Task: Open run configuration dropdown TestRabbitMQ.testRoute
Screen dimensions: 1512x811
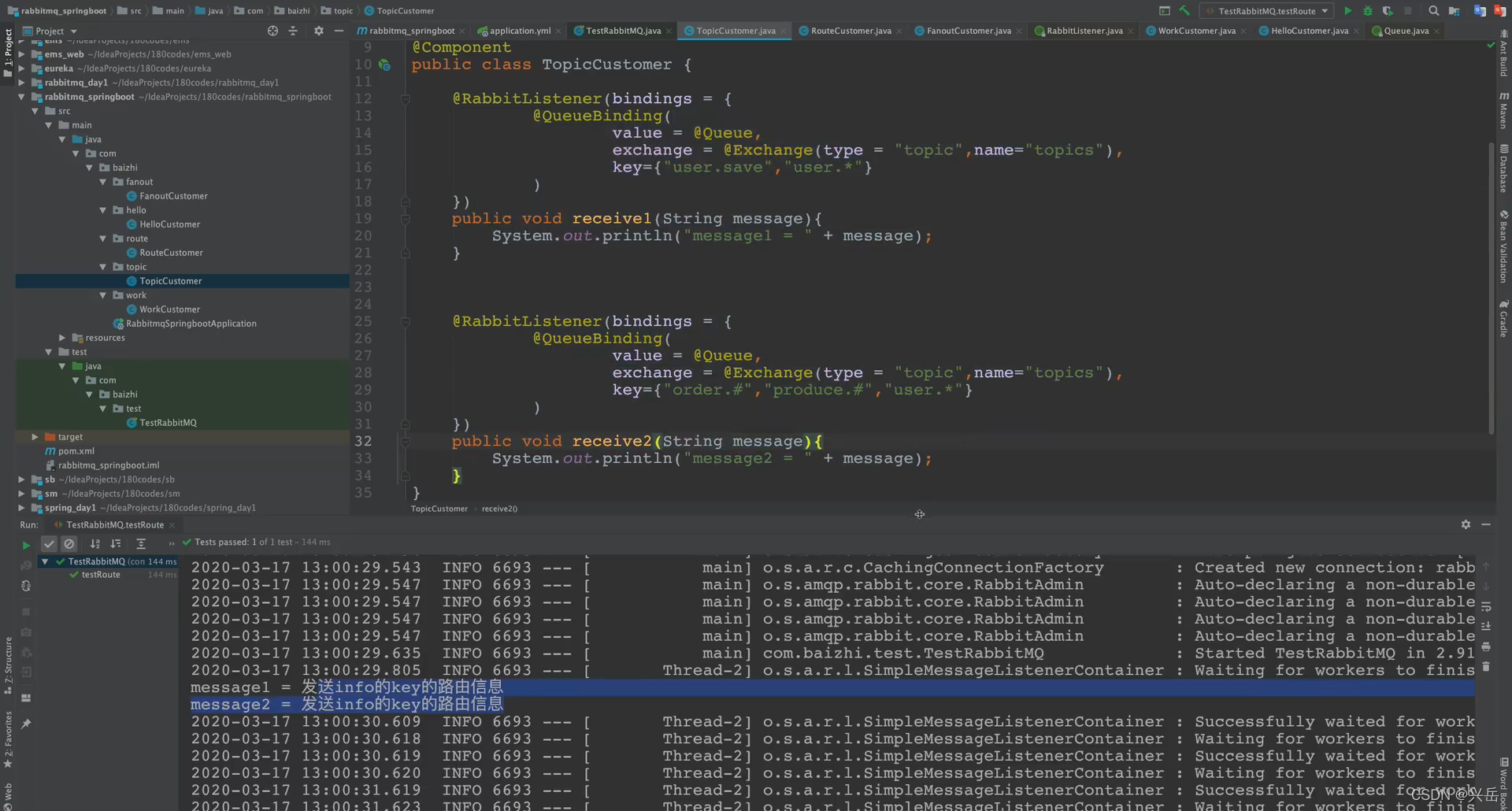Action: pos(1266,11)
